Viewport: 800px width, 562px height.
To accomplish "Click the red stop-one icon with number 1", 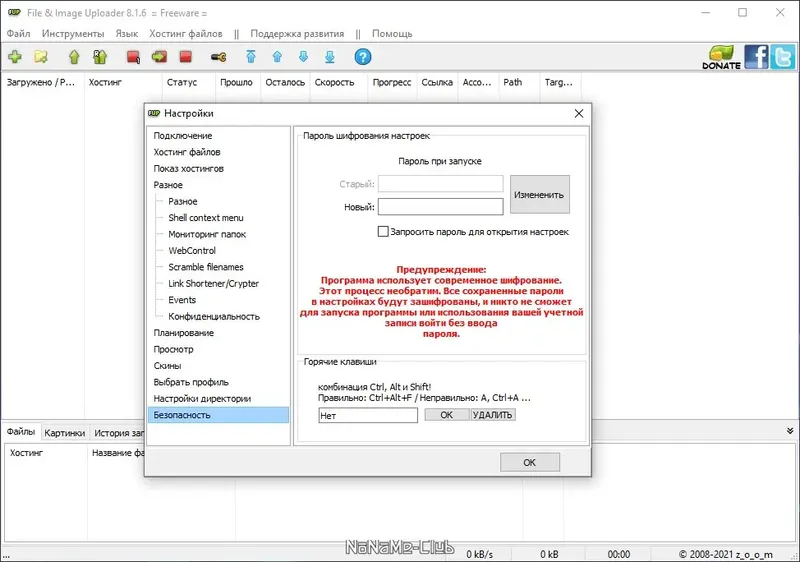I will tap(134, 57).
